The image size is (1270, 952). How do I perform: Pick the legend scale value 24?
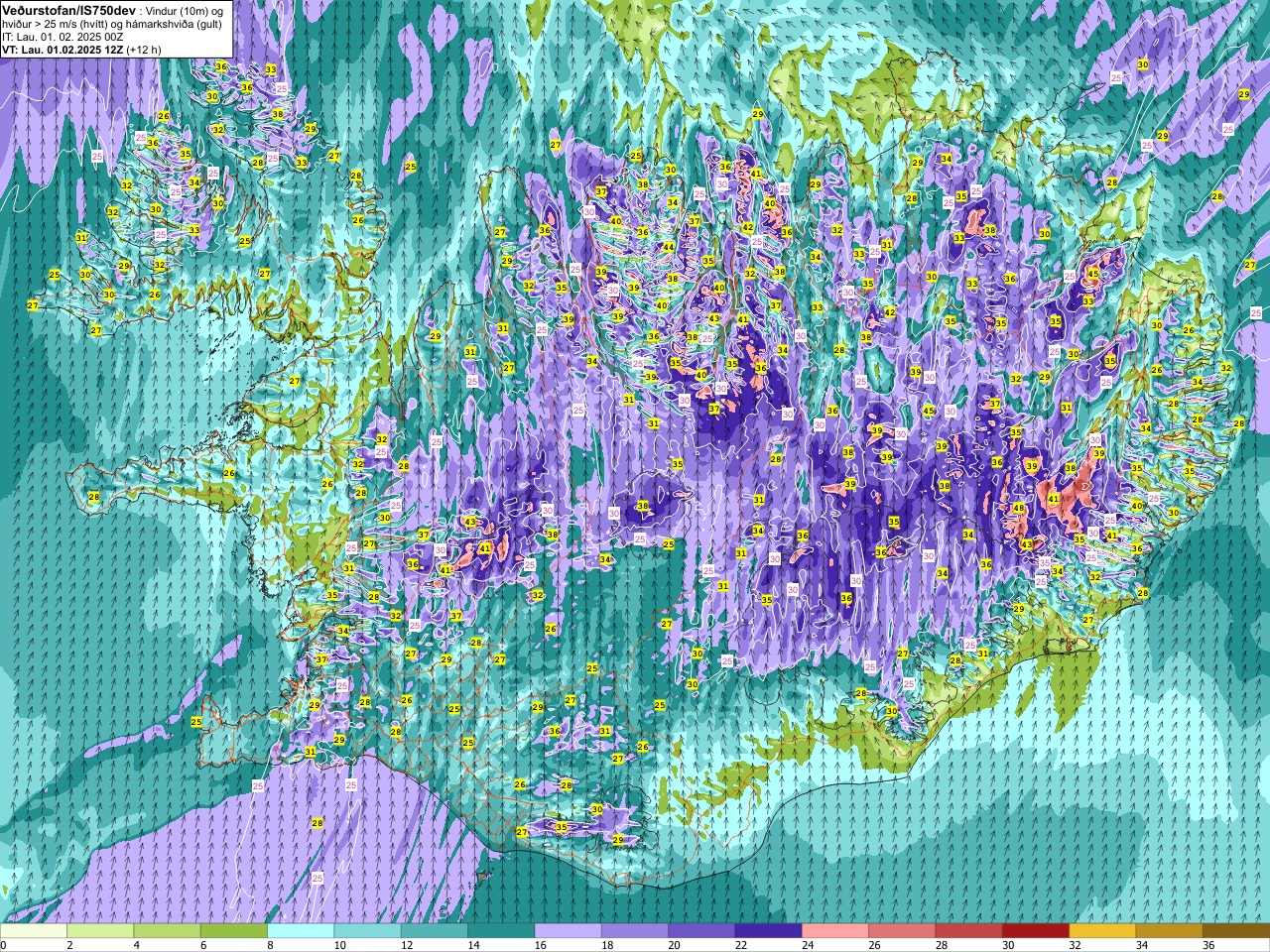point(808,945)
